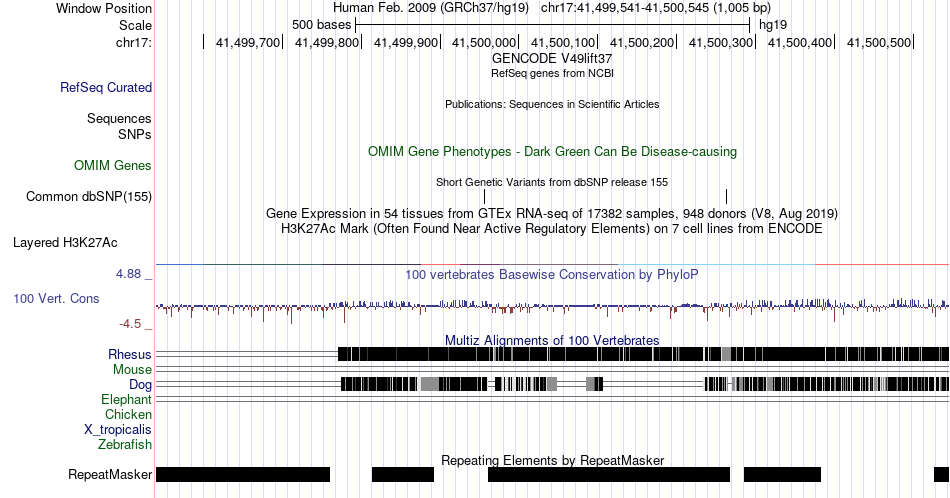
Task: Select the Rhesus alignment label
Action: (x=130, y=354)
